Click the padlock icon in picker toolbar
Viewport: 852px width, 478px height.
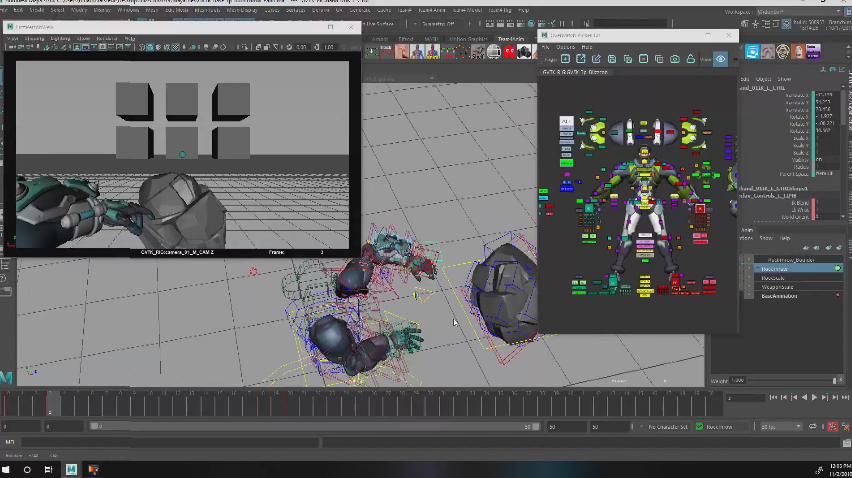[691, 59]
